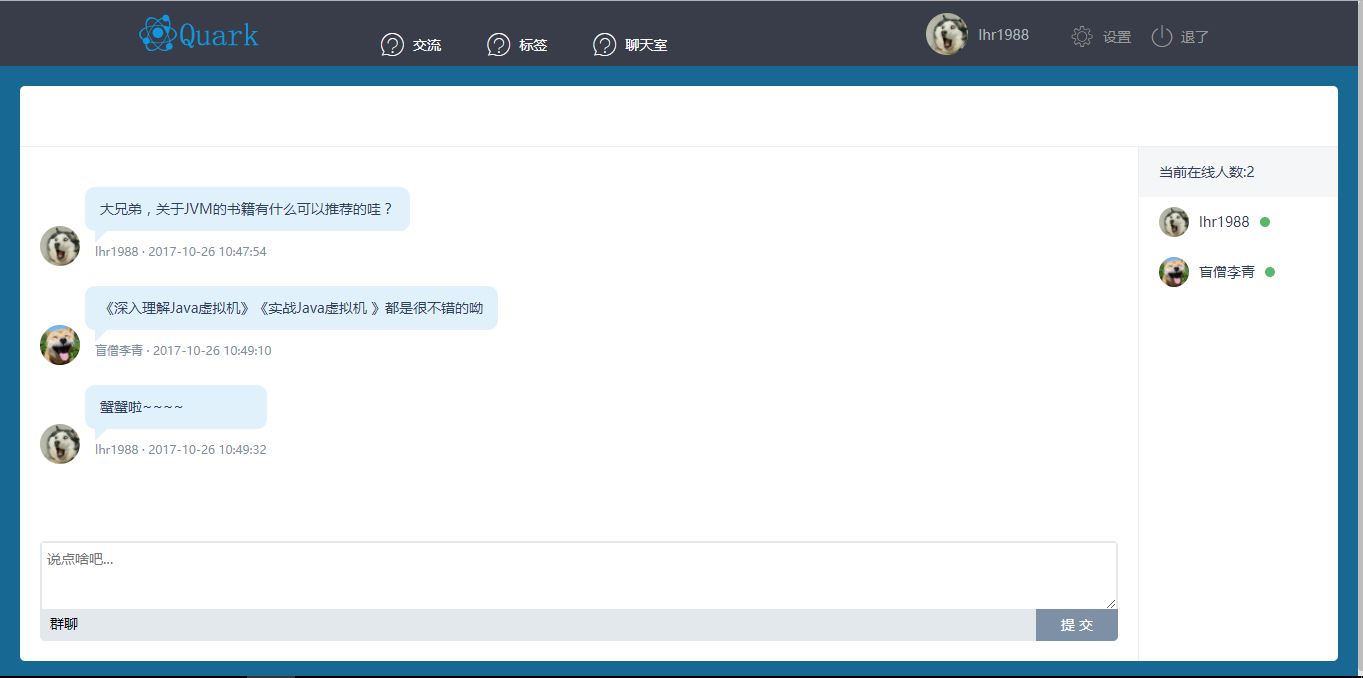Click timestamp 2017-10-26 10:47:54
This screenshot has width=1363, height=678.
(207, 252)
